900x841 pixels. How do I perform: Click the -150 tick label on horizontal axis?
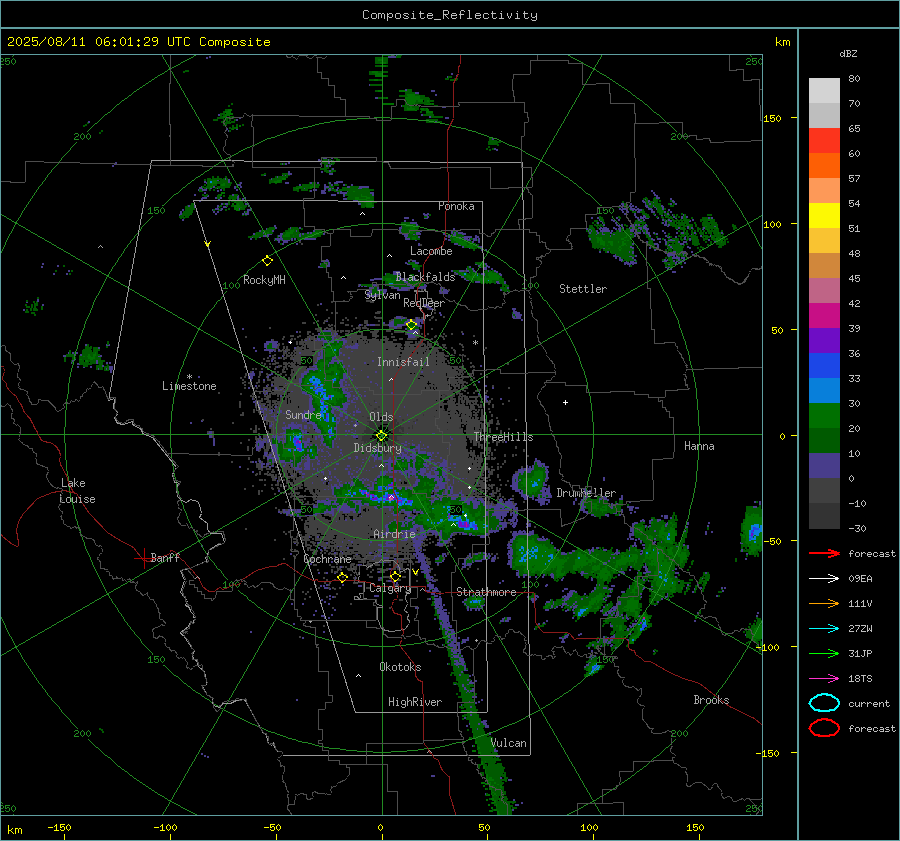coord(59,827)
